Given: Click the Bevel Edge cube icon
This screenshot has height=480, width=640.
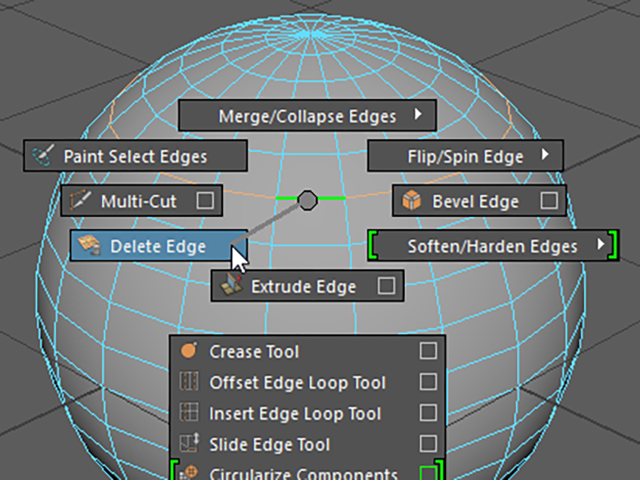Looking at the screenshot, I should pos(411,200).
